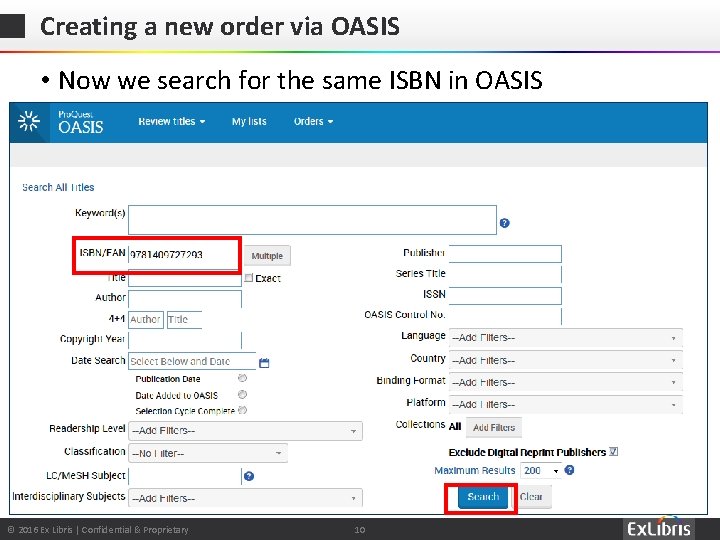Open the Review titles menu
The height and width of the screenshot is (540, 720).
point(172,122)
